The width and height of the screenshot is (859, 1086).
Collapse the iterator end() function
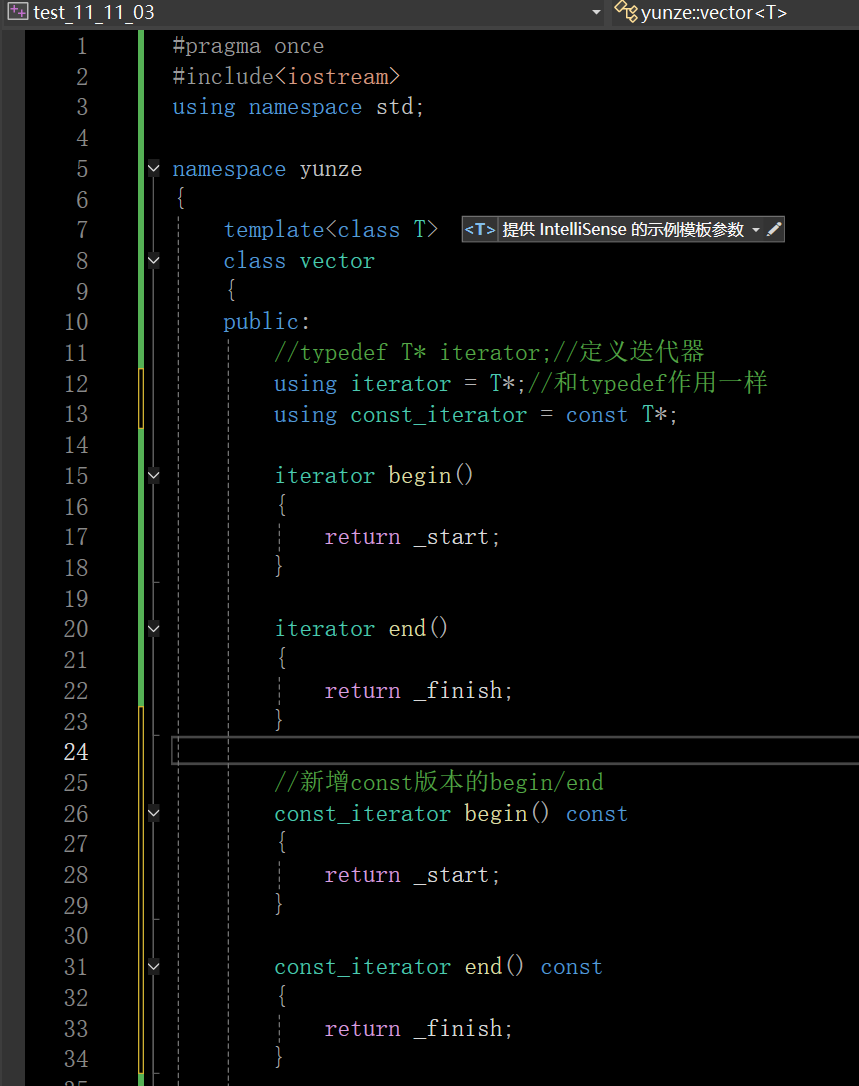(154, 630)
